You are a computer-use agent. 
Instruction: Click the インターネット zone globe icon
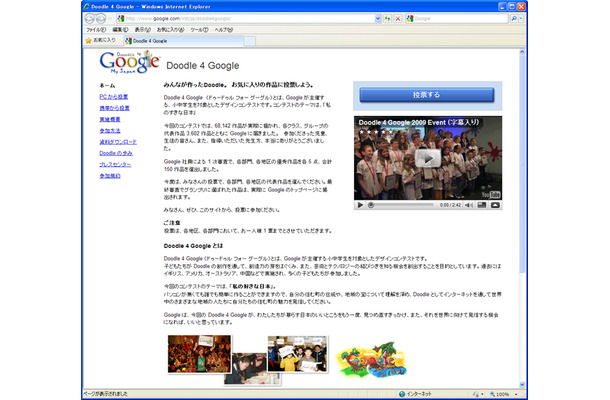pyautogui.click(x=402, y=394)
